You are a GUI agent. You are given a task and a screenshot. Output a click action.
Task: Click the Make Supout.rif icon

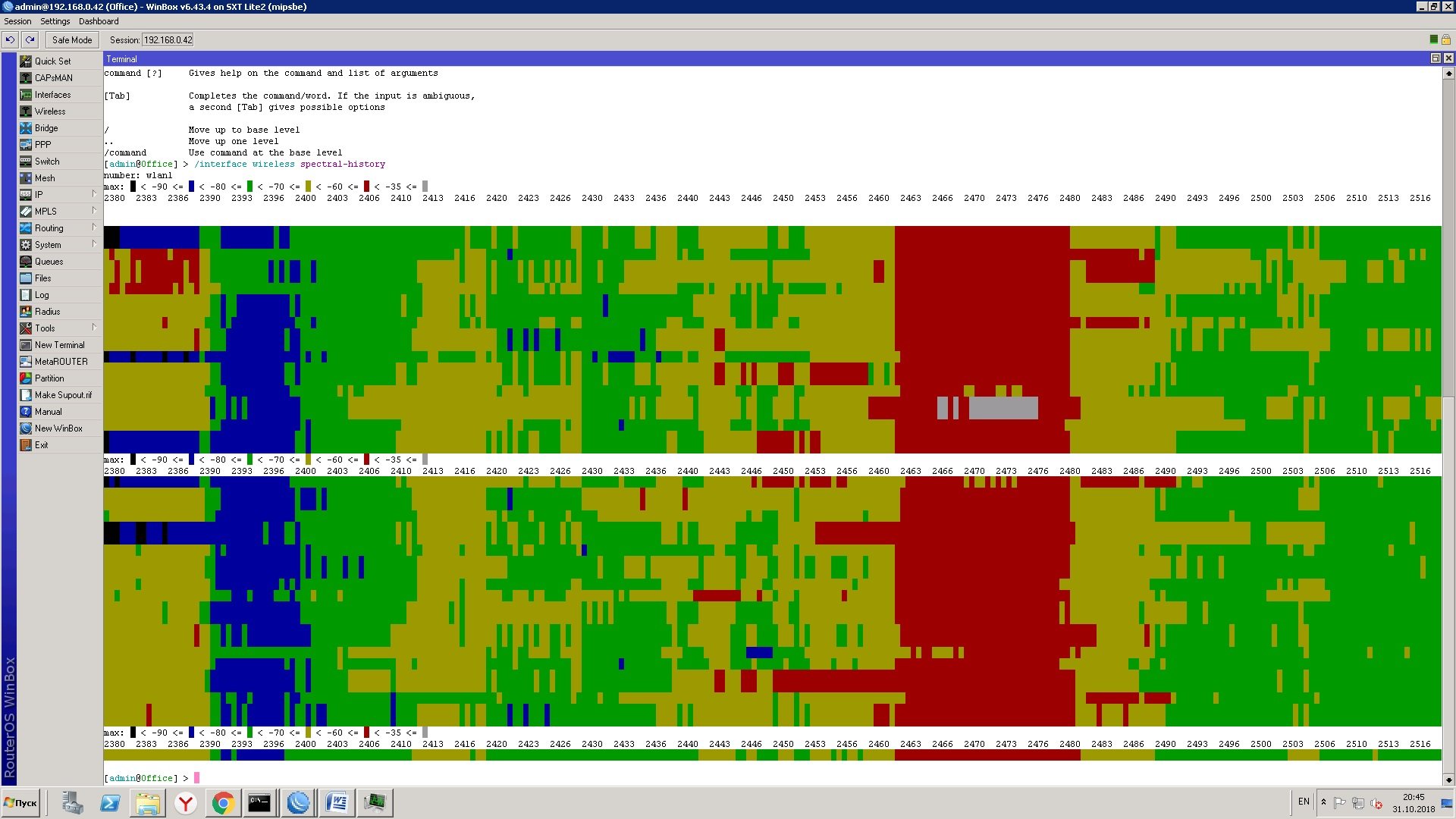26,395
